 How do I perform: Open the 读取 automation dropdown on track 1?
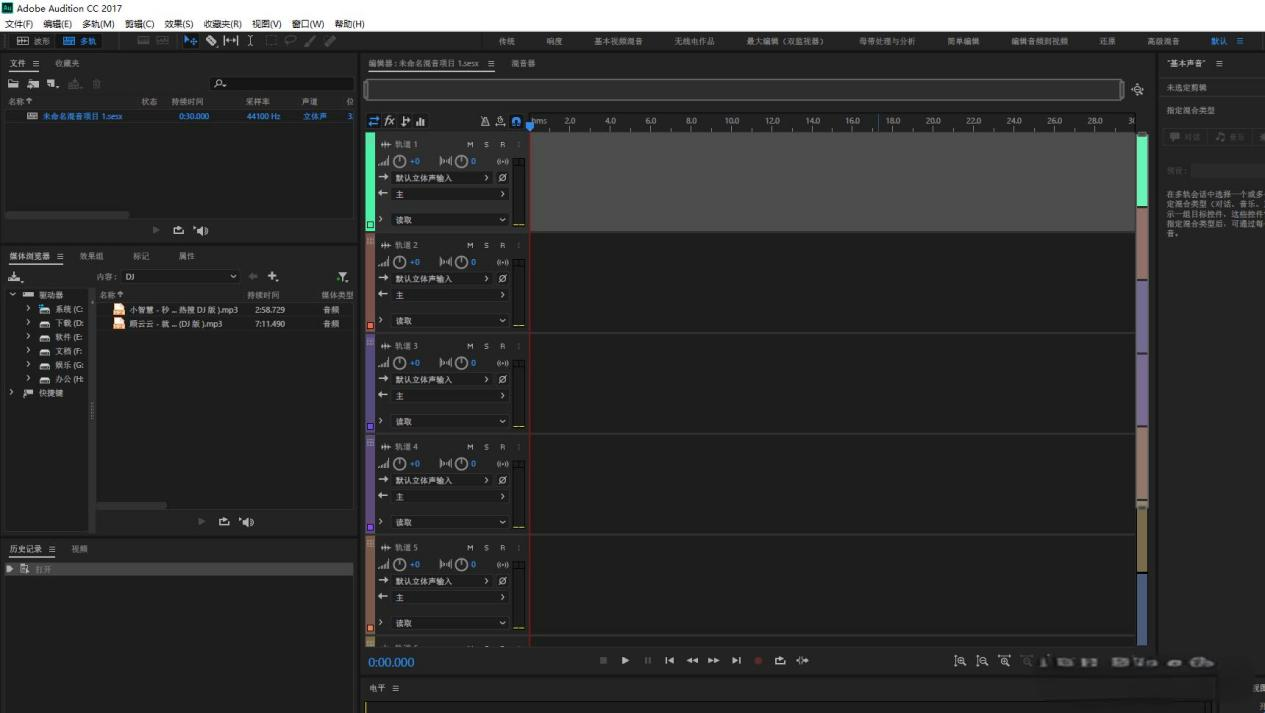(450, 220)
